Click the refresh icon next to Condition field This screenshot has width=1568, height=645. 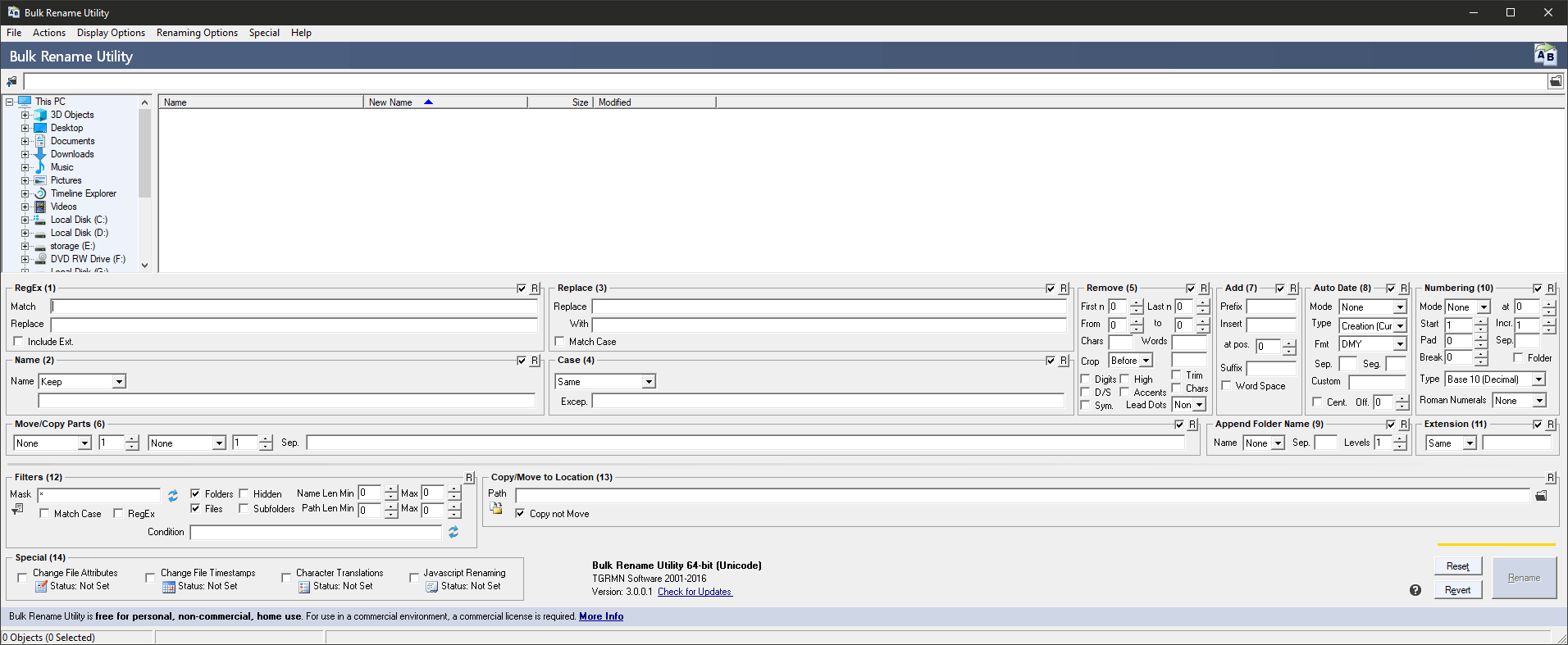(x=454, y=532)
